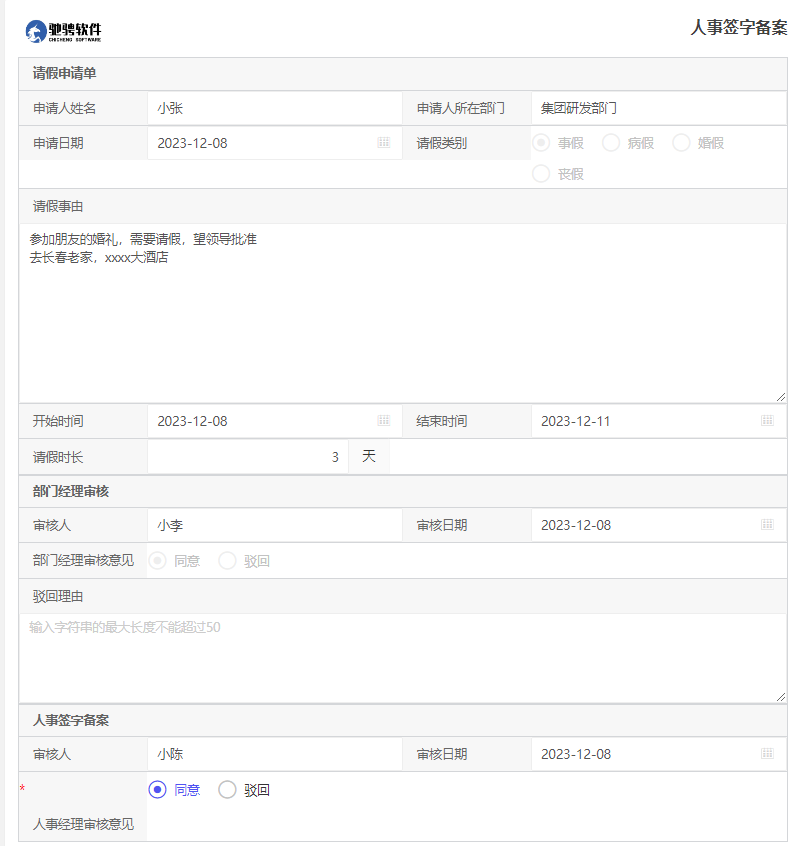This screenshot has height=846, width=798.
Task: Click the 人事签字备案 审核人 field 小陈
Action: (x=273, y=754)
